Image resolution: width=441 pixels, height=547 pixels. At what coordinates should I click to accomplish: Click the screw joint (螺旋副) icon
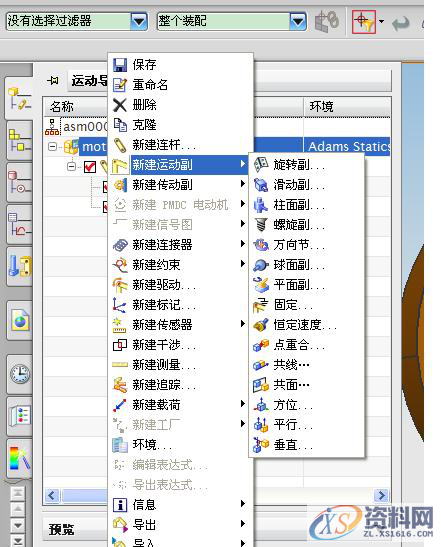[261, 225]
